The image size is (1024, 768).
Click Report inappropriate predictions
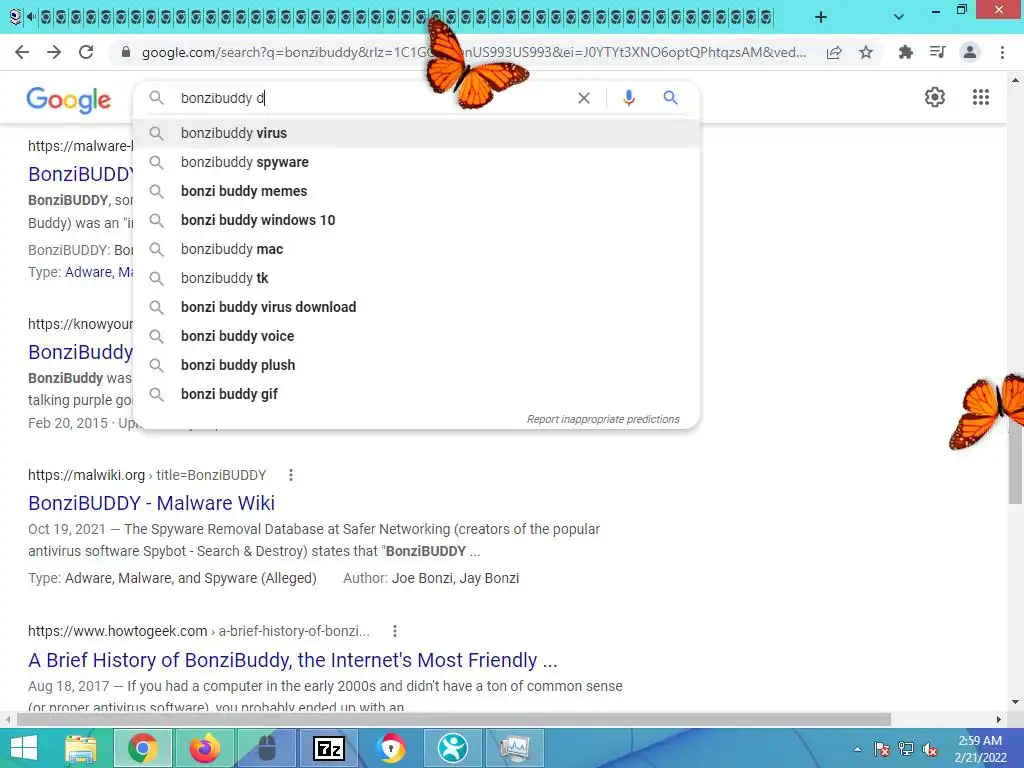point(603,419)
